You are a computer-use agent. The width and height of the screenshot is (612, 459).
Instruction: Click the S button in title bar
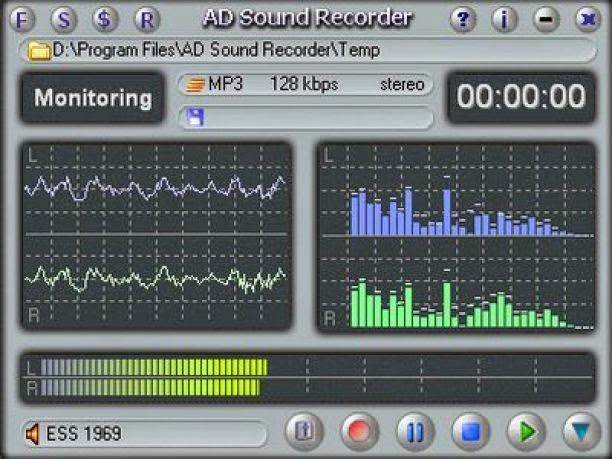65,18
